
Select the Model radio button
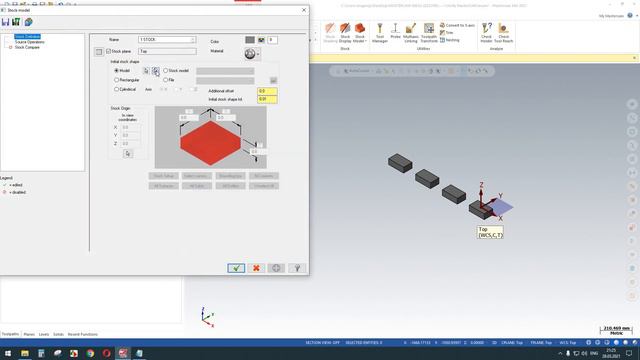(x=116, y=71)
